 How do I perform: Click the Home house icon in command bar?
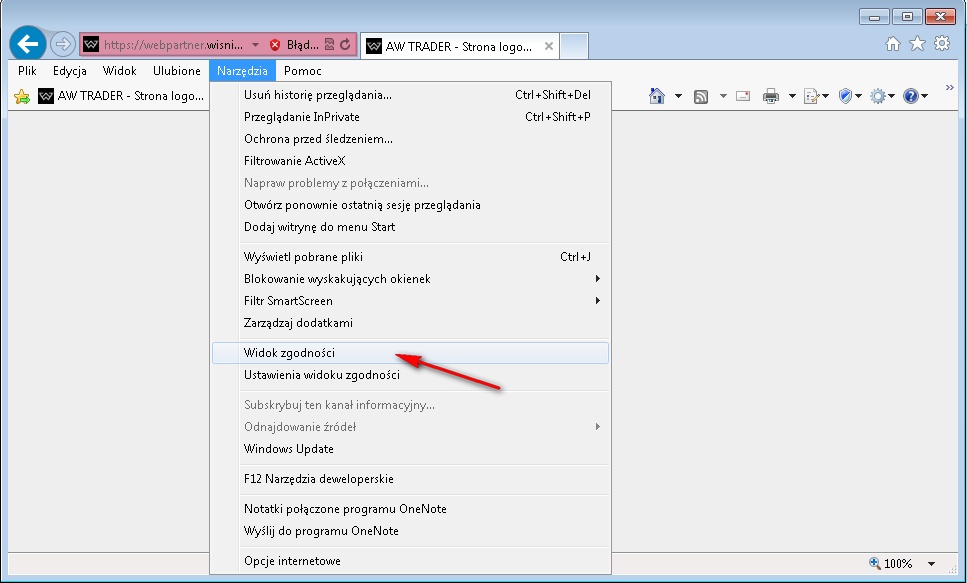click(657, 96)
